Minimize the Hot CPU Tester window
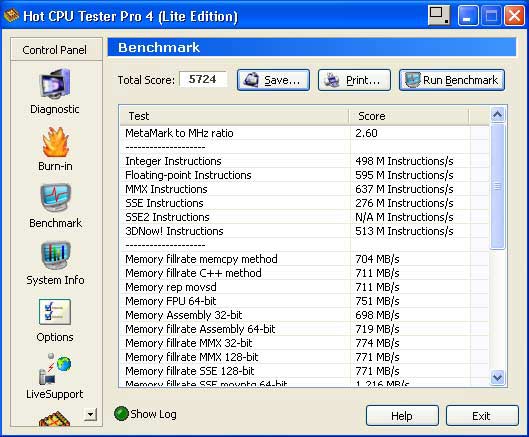This screenshot has height=437, width=529. (468, 16)
